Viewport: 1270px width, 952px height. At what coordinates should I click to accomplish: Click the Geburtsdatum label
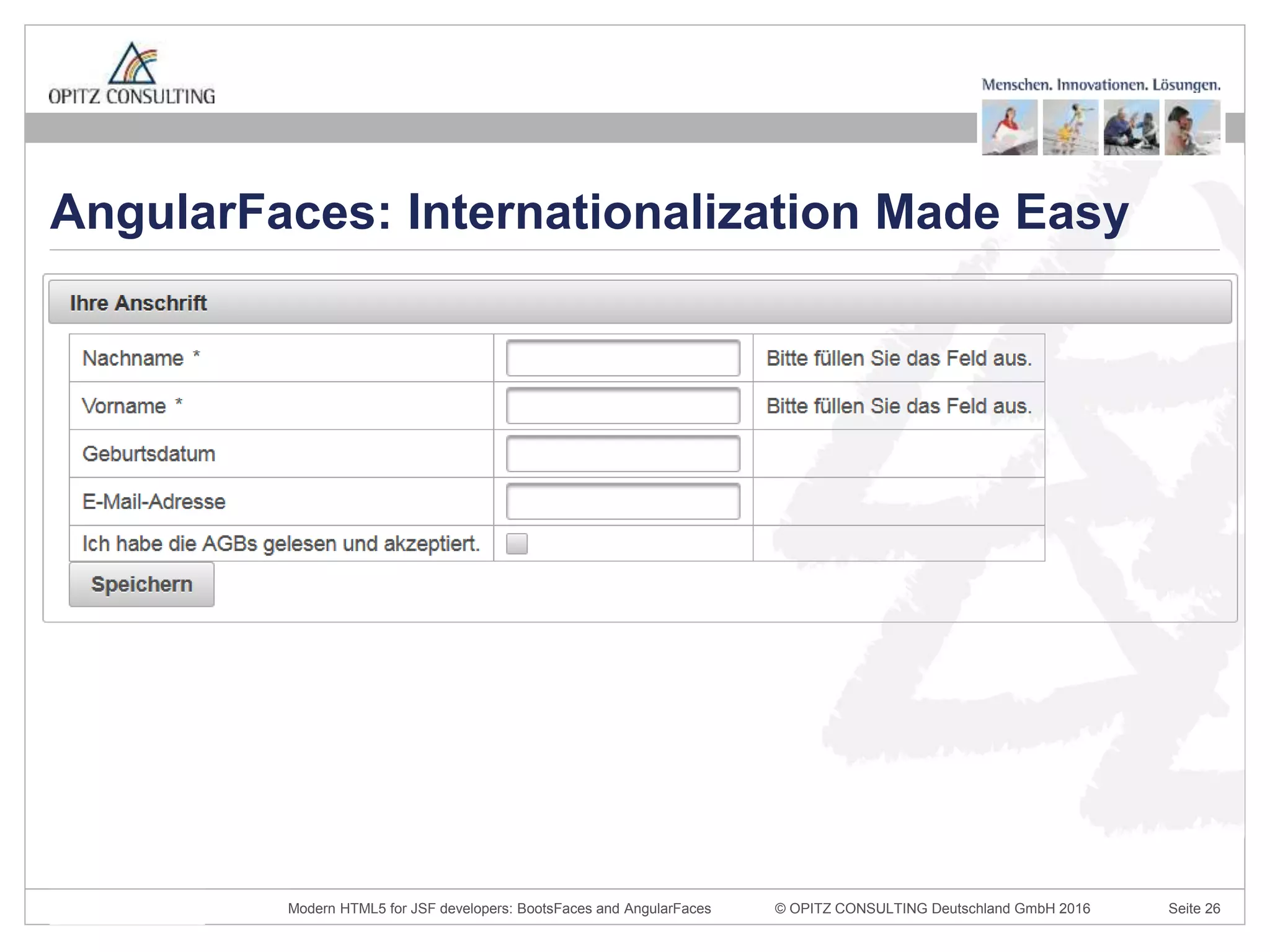coord(149,454)
